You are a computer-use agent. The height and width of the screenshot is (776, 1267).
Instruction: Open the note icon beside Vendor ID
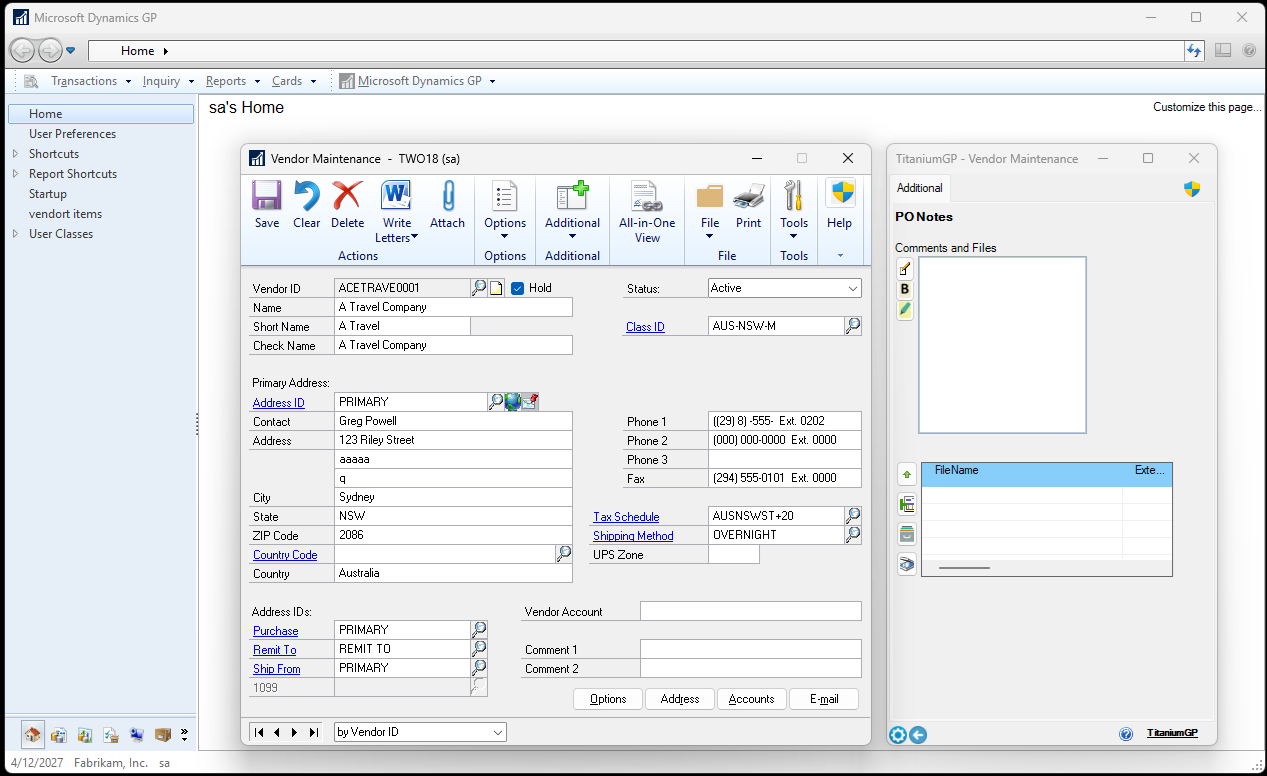[x=496, y=288]
